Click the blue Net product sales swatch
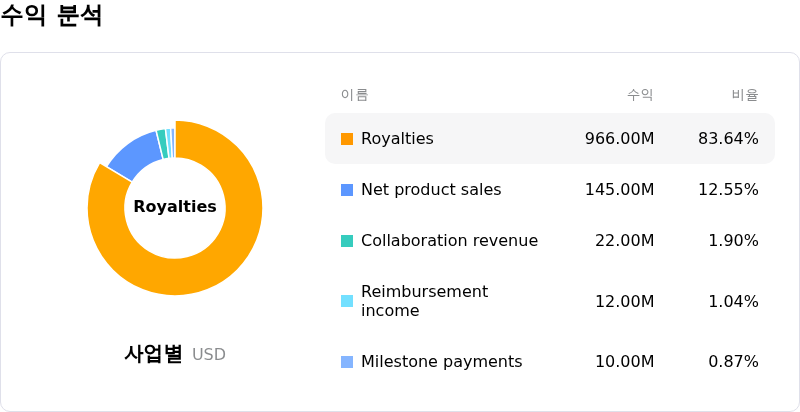Screen dimensions: 800x412 347,190
